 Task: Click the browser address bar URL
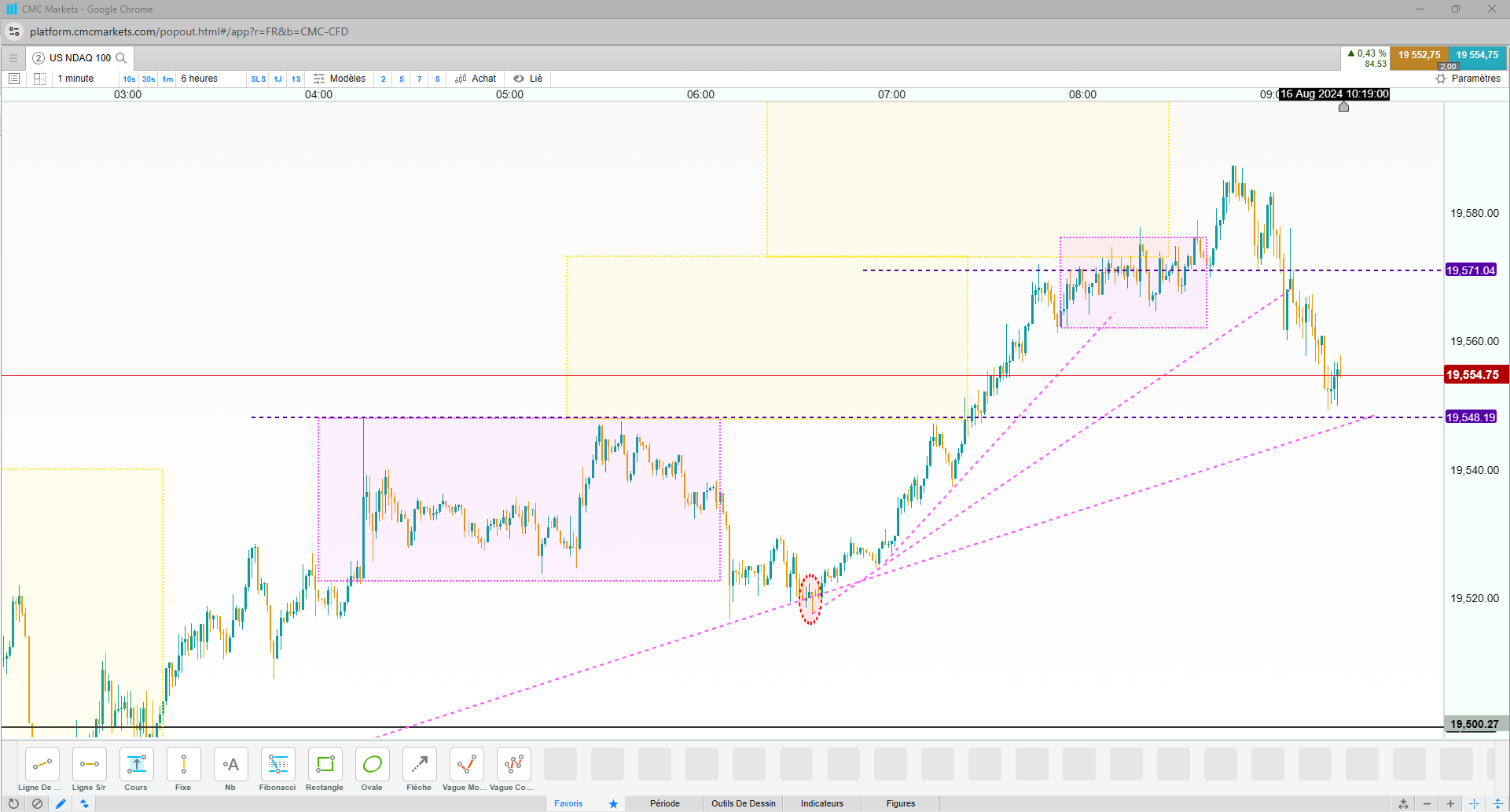tap(189, 31)
